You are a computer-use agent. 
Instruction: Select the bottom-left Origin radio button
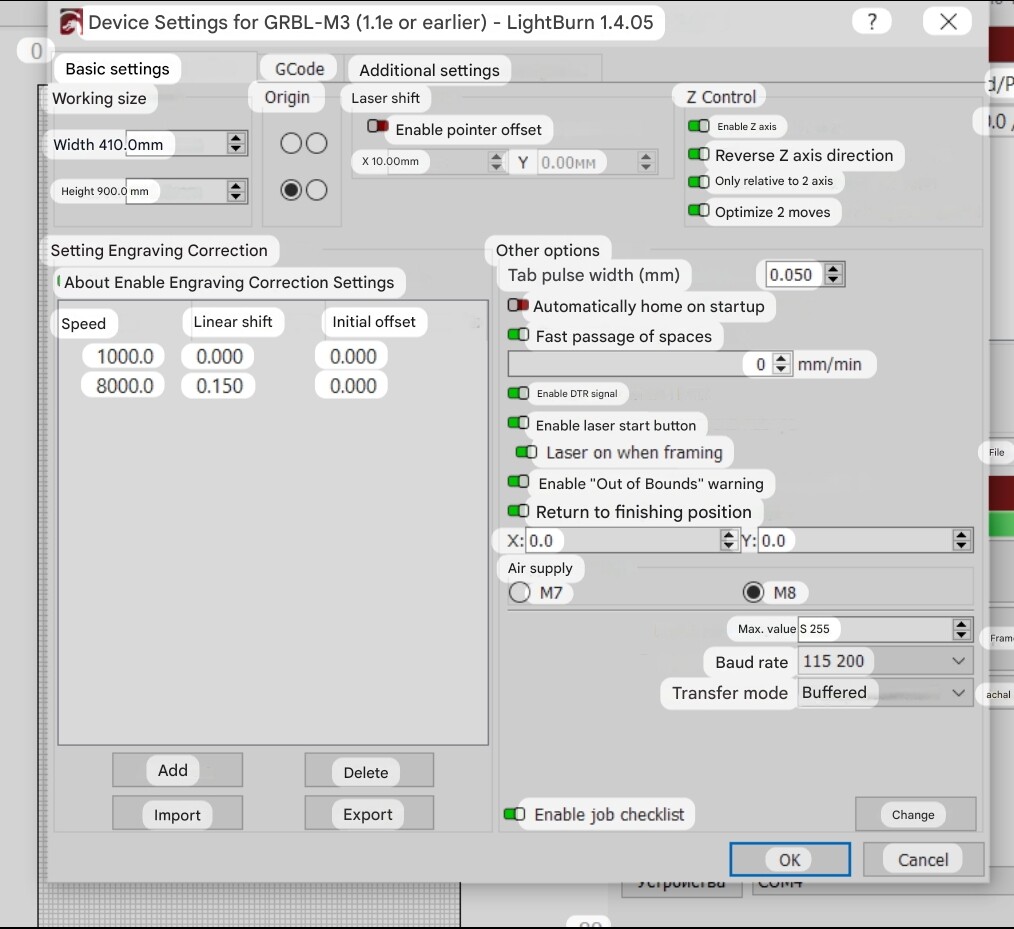tap(291, 190)
